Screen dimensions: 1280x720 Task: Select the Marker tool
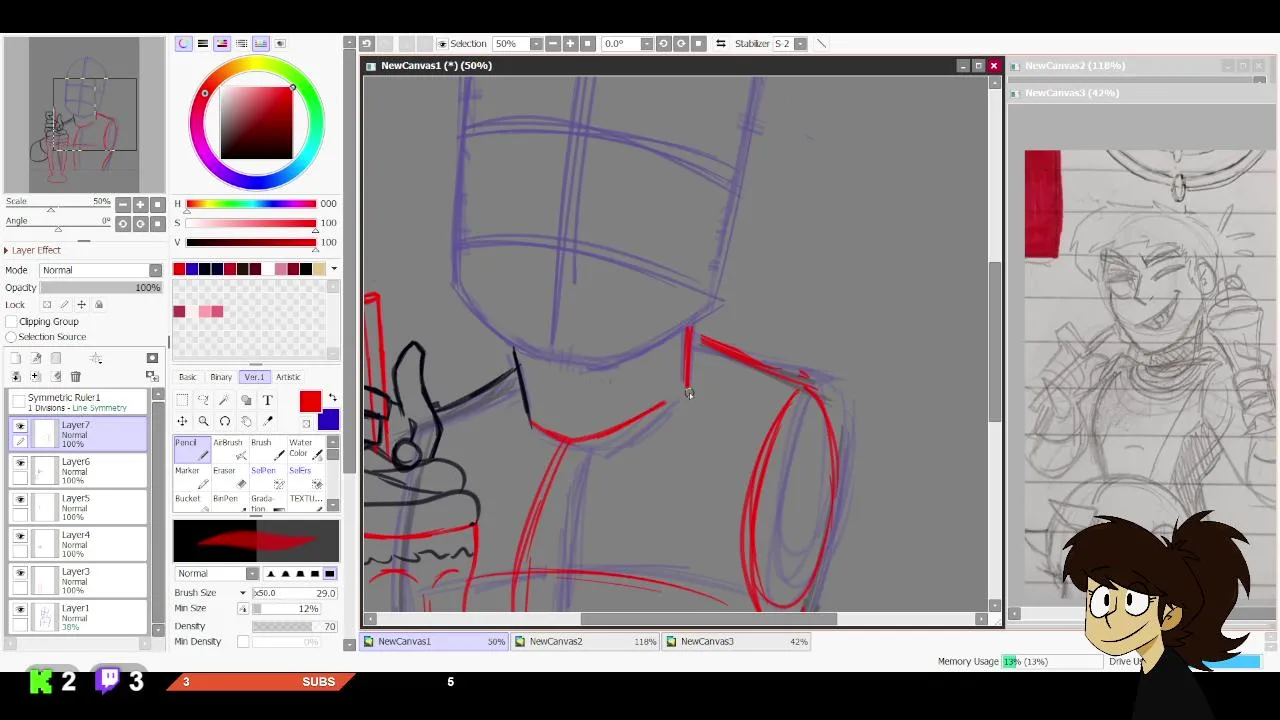pos(192,477)
